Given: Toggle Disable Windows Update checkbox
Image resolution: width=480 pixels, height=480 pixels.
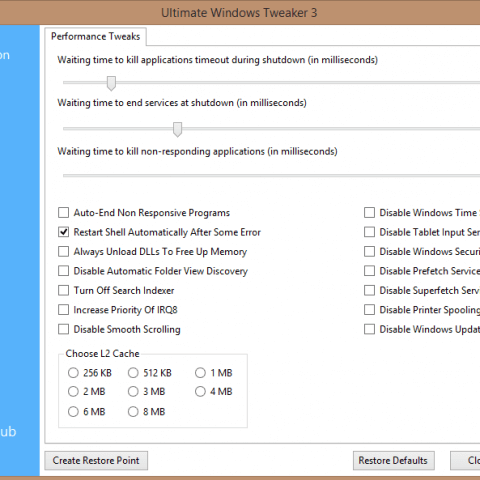Looking at the screenshot, I should (369, 329).
